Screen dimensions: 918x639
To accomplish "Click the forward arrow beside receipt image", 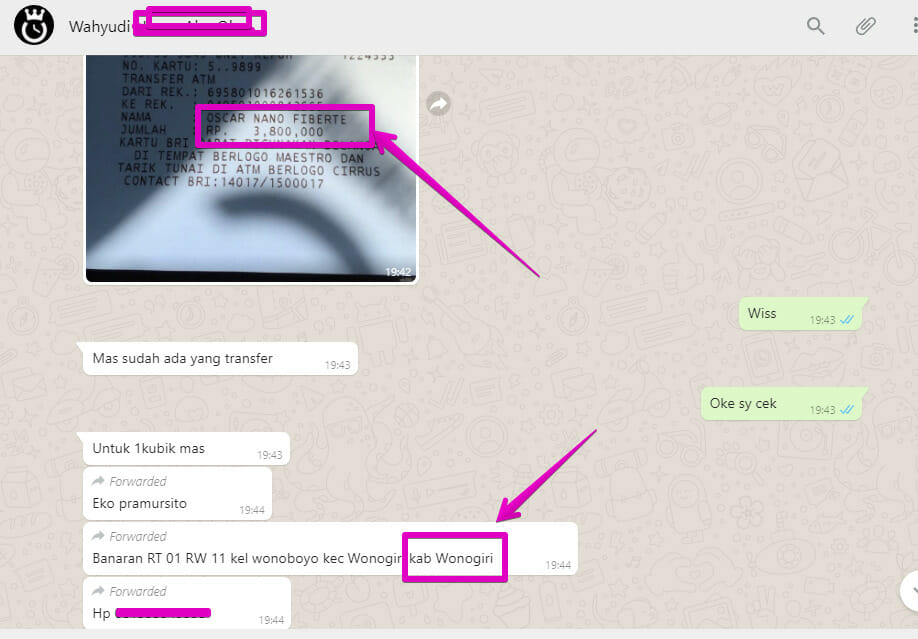I will tap(438, 103).
